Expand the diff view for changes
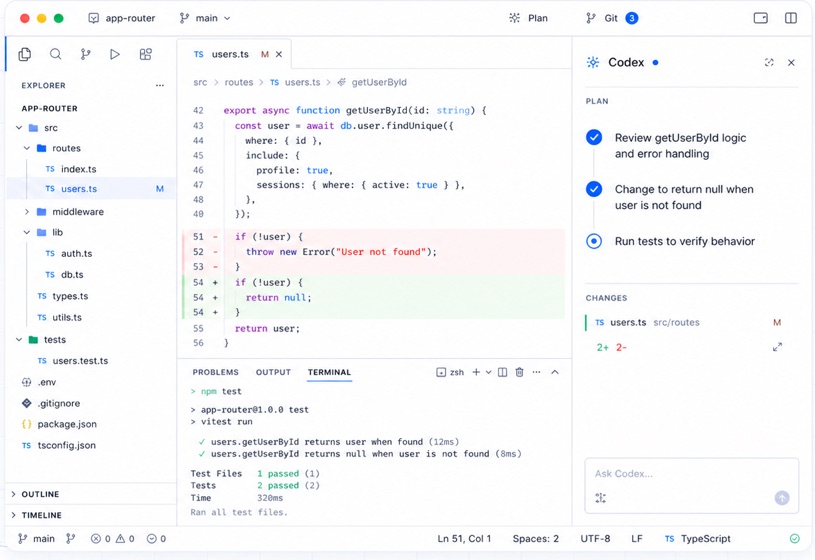This screenshot has width=815, height=560. pyautogui.click(x=777, y=347)
